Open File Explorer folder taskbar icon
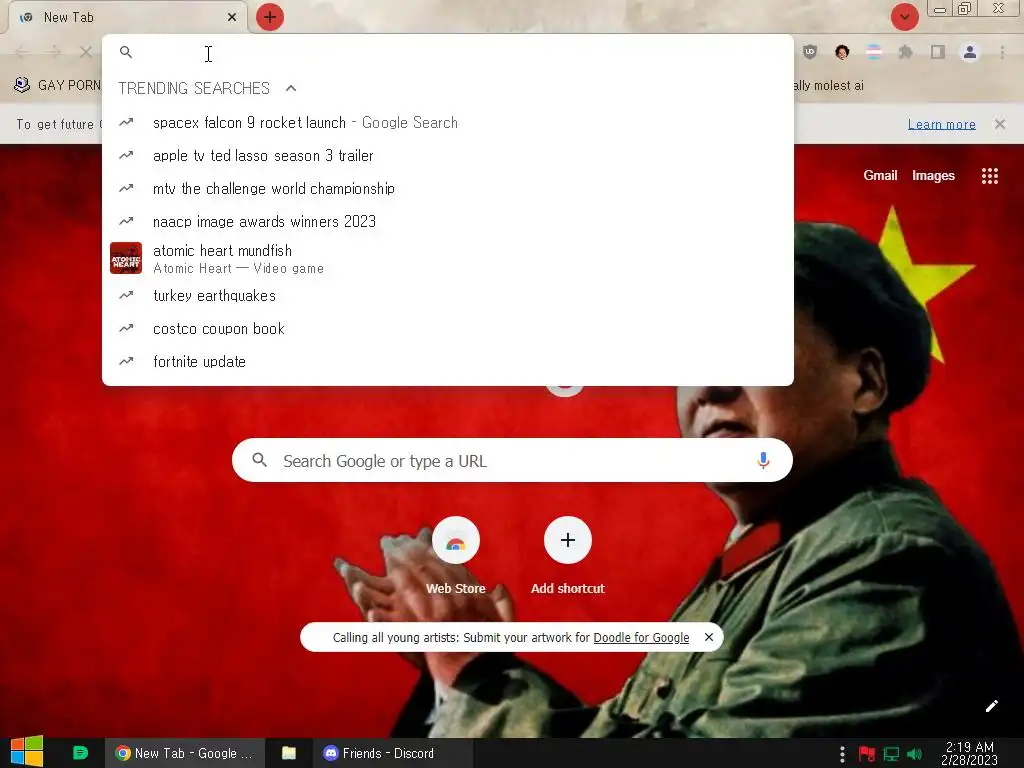This screenshot has width=1024, height=768. [289, 753]
